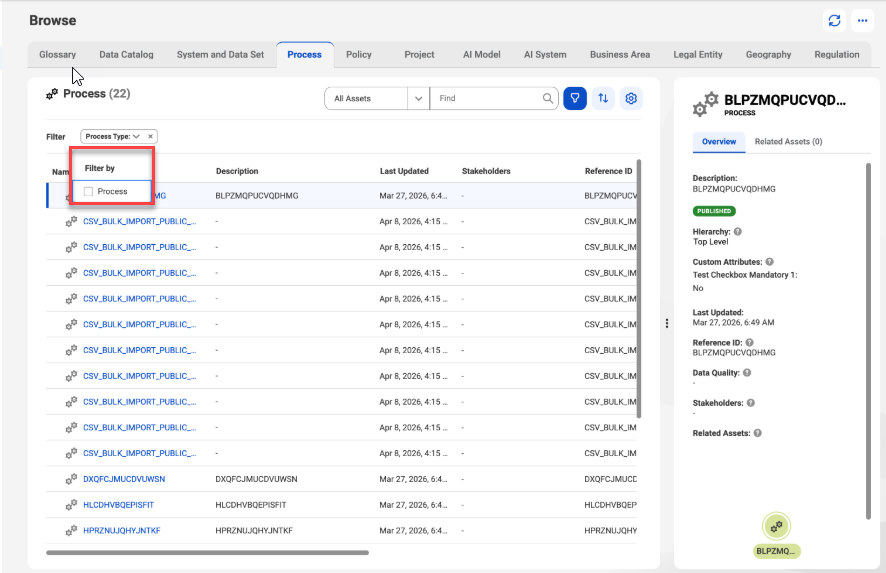Screen dimensions: 886x573
Task: Check the Process checkbox in Filter by
Action: [88, 192]
